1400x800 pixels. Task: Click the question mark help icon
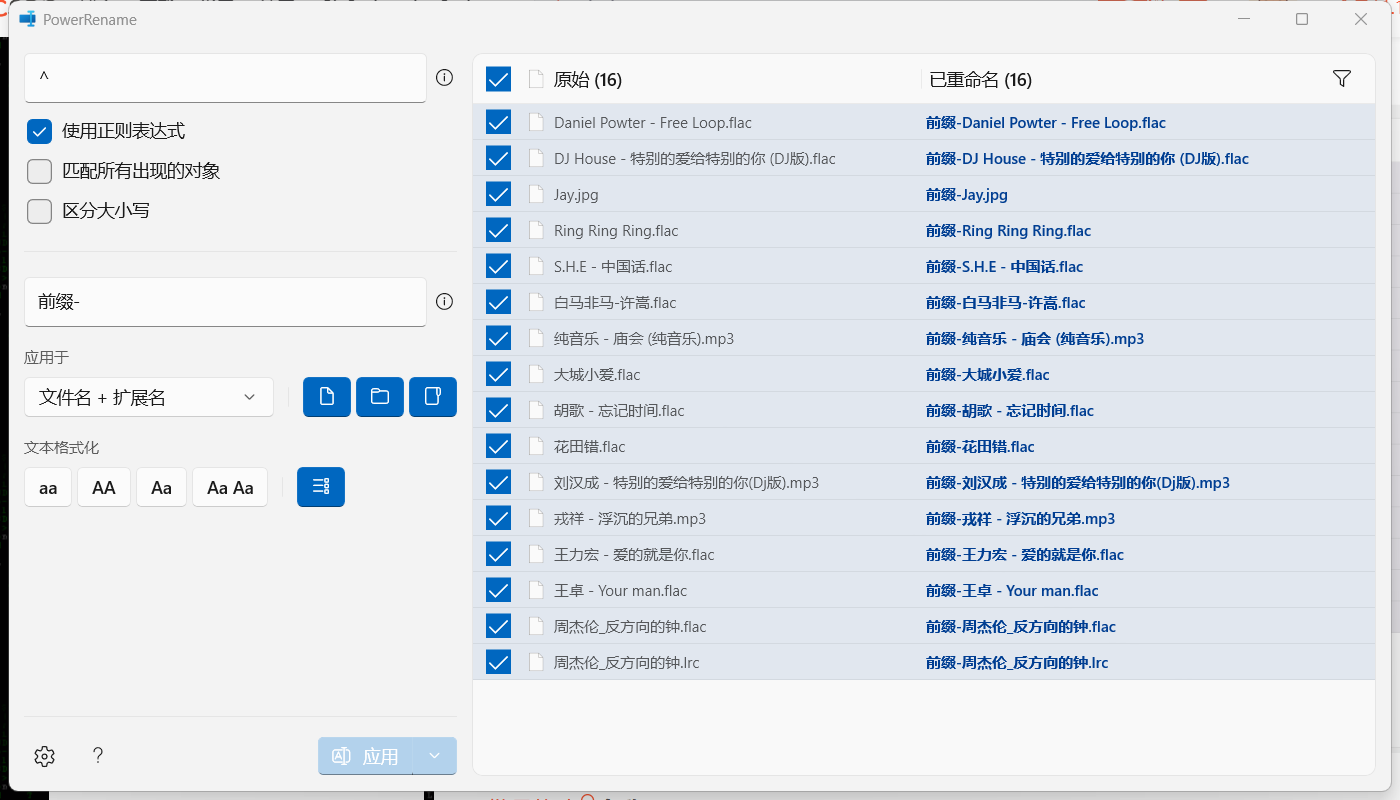pyautogui.click(x=98, y=756)
